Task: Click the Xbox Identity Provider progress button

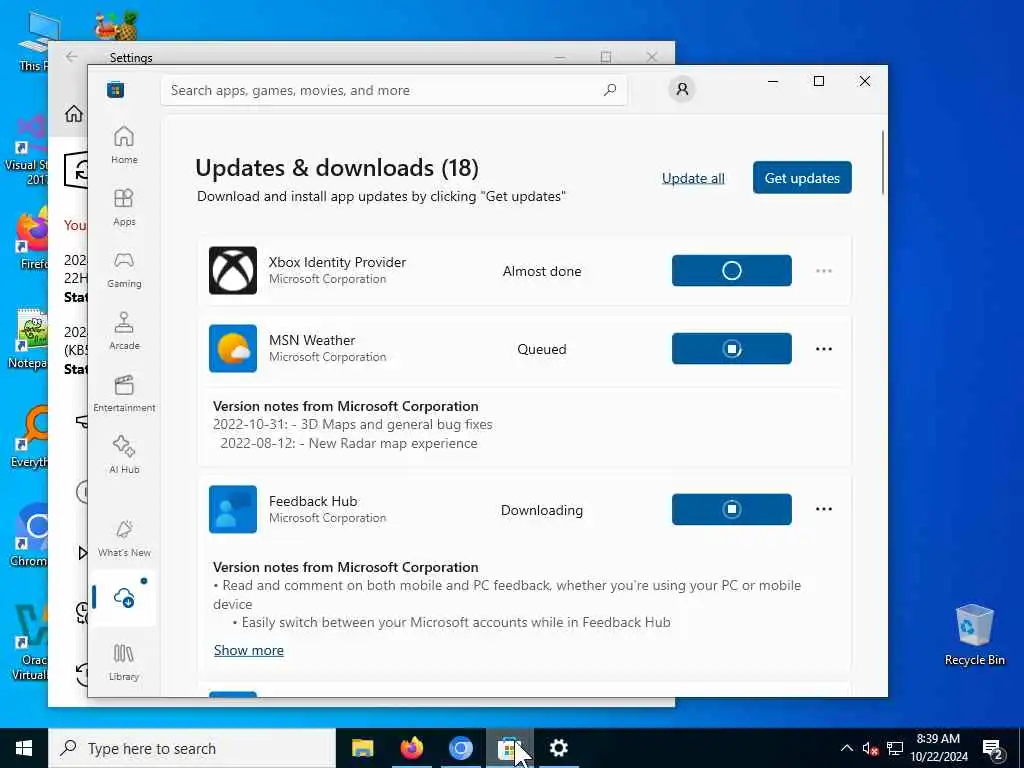Action: 731,270
